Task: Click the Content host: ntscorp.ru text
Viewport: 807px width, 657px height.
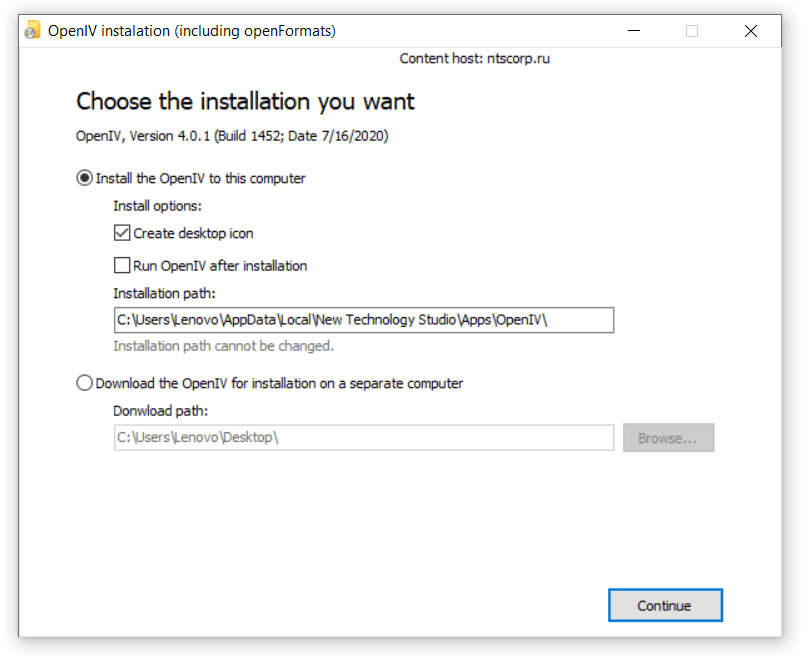Action: (x=474, y=58)
